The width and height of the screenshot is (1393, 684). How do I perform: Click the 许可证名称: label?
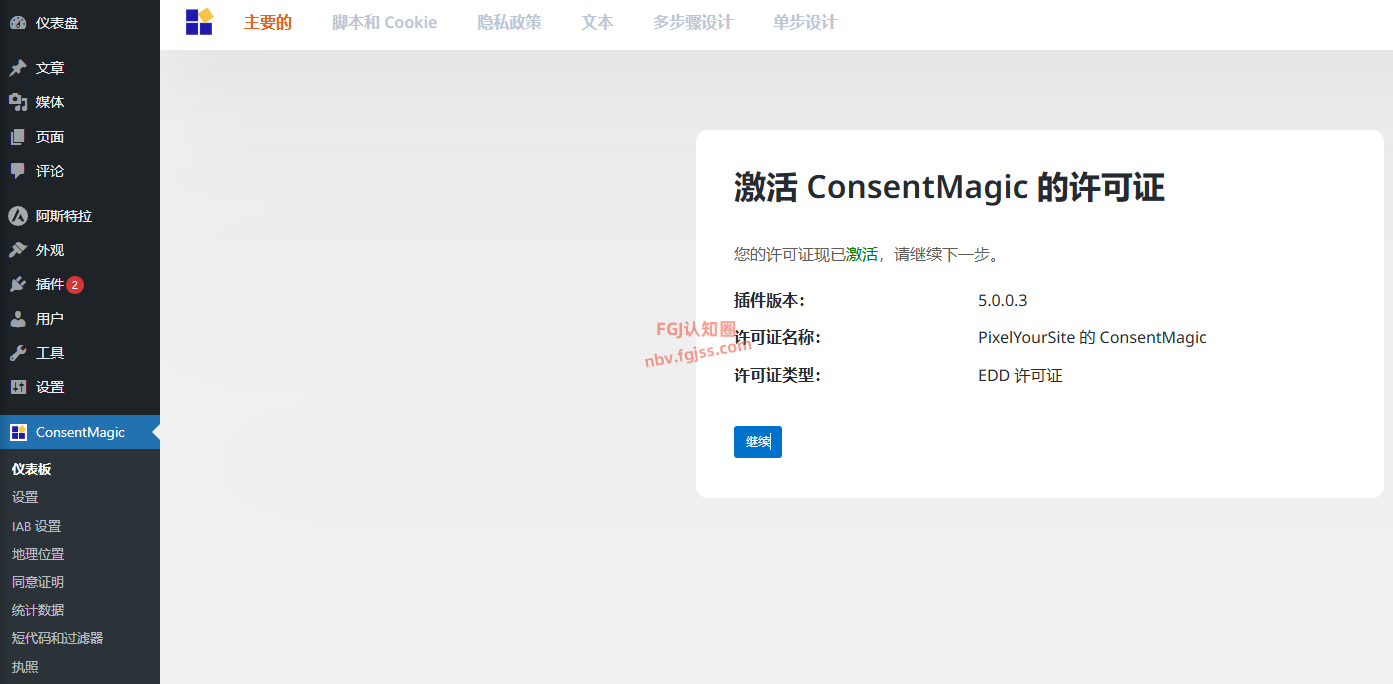coord(778,338)
